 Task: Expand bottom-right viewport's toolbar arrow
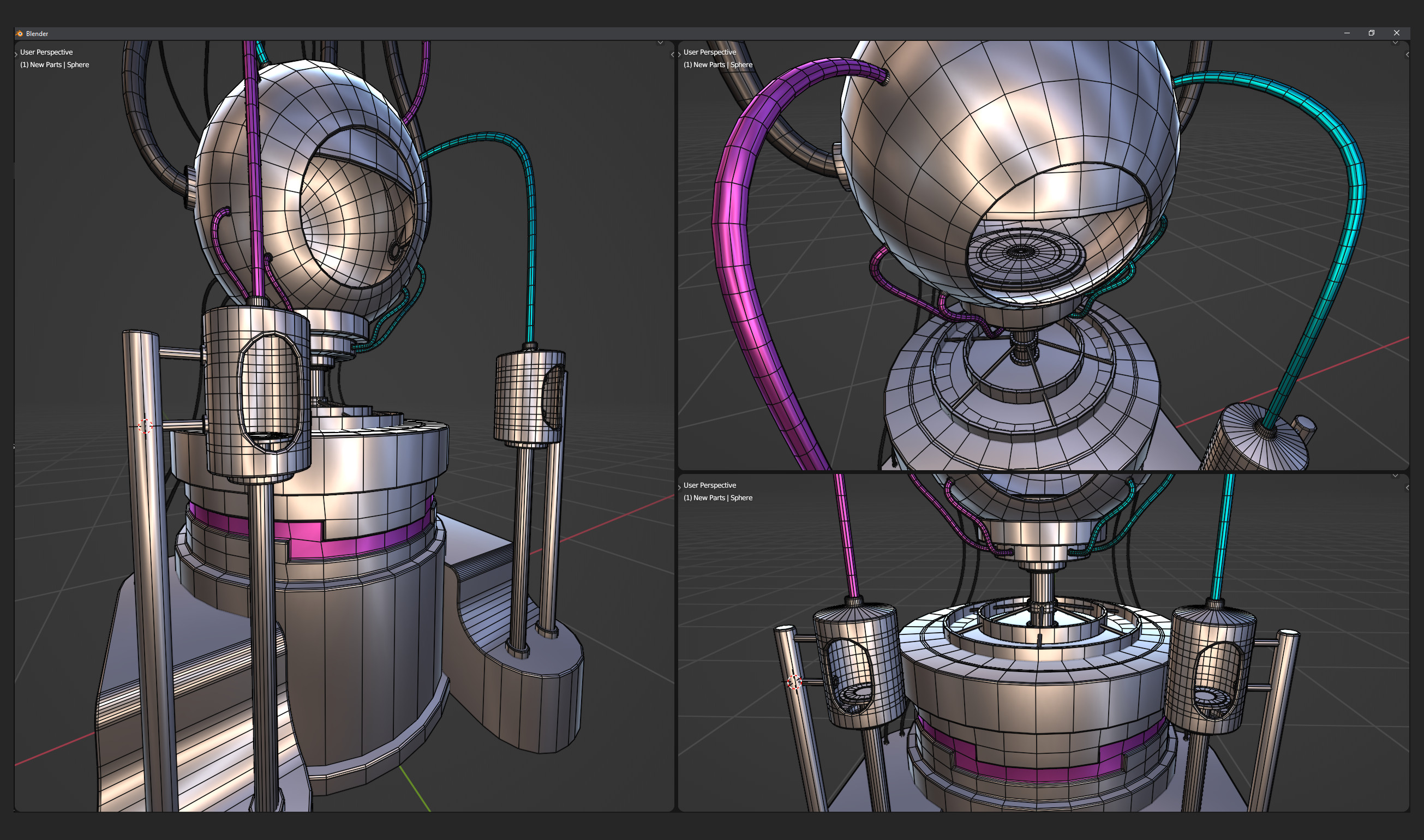point(679,487)
